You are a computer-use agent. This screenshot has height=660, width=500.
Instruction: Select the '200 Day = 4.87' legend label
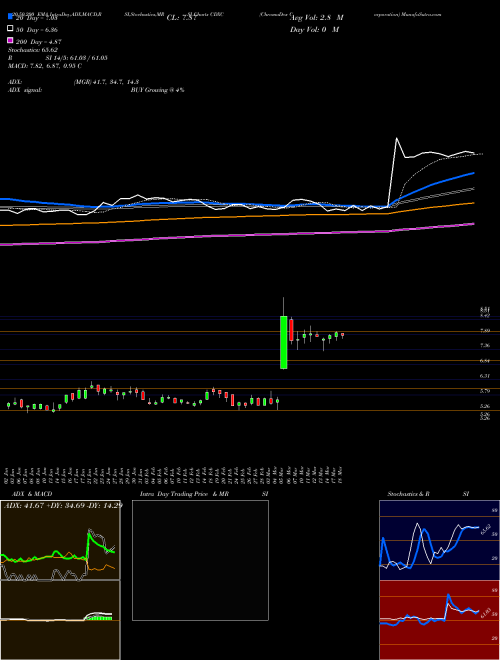[39, 42]
